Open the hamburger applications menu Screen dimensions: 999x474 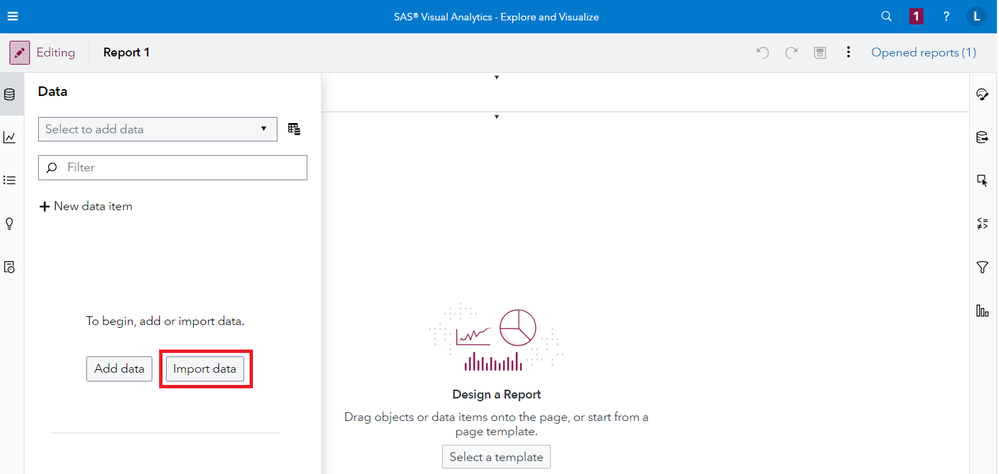(x=13, y=17)
